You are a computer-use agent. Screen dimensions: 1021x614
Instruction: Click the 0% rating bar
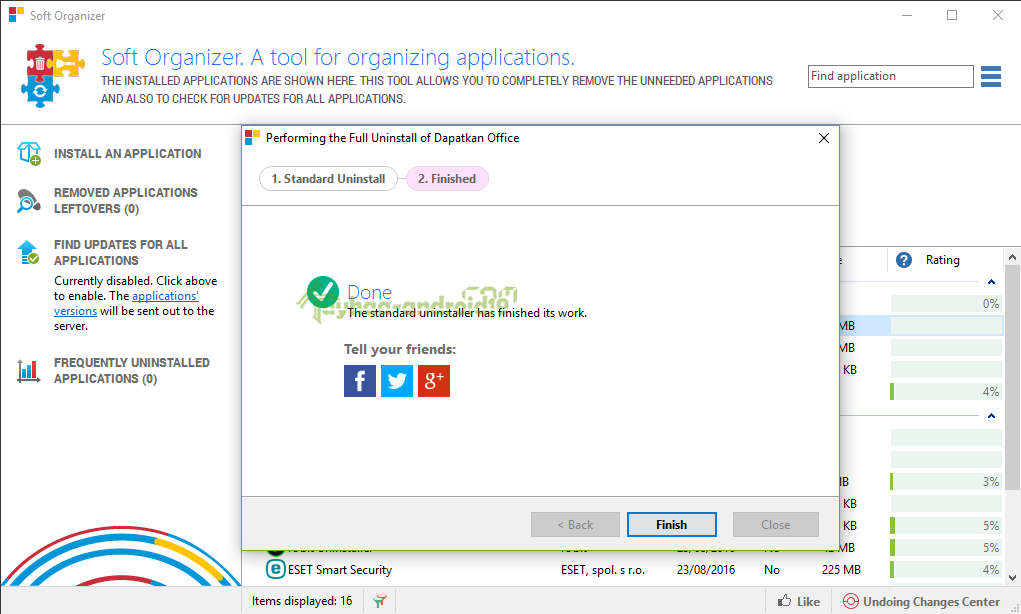tap(945, 303)
